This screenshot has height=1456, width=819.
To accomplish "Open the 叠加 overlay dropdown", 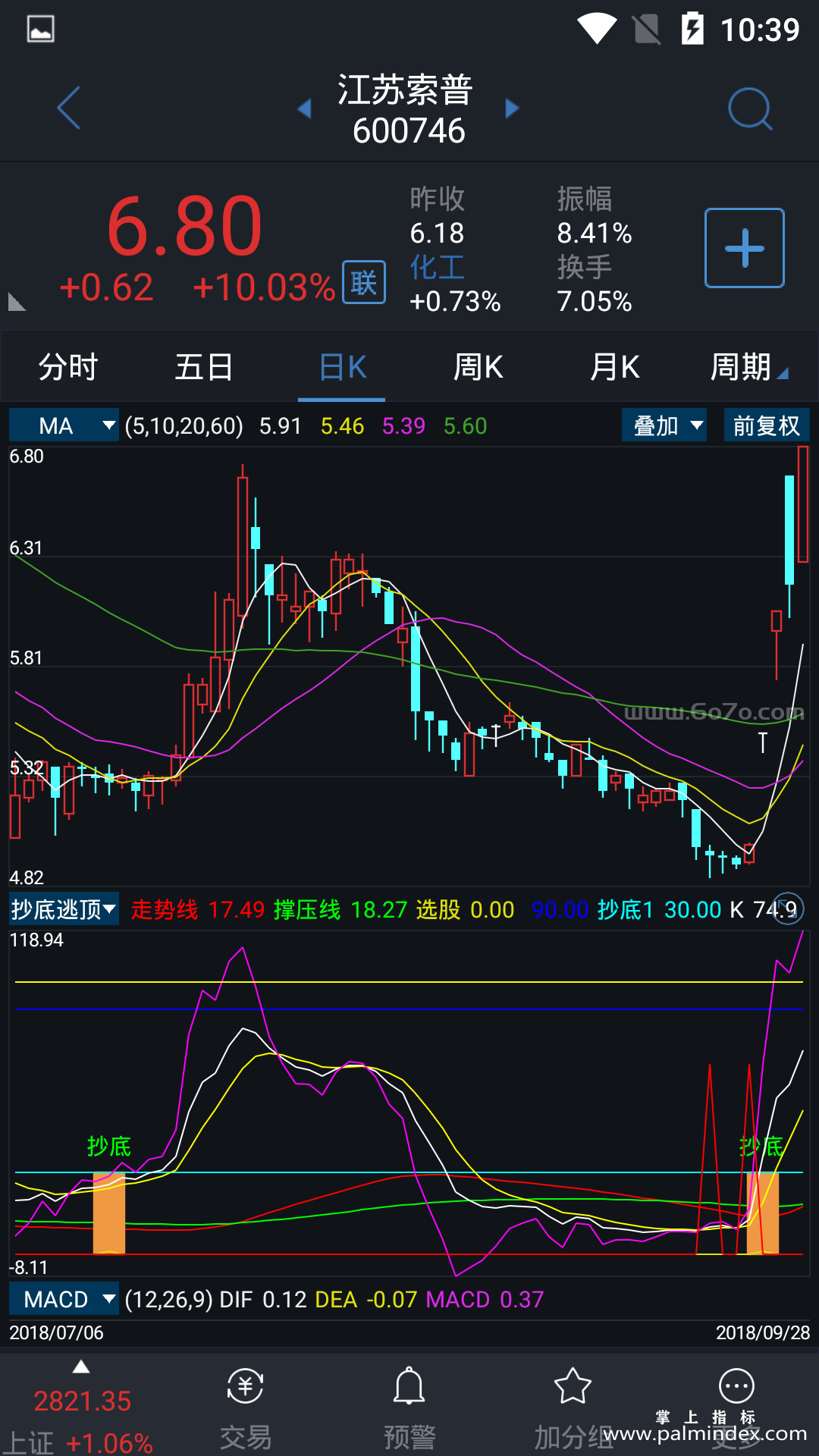I will coord(664,425).
